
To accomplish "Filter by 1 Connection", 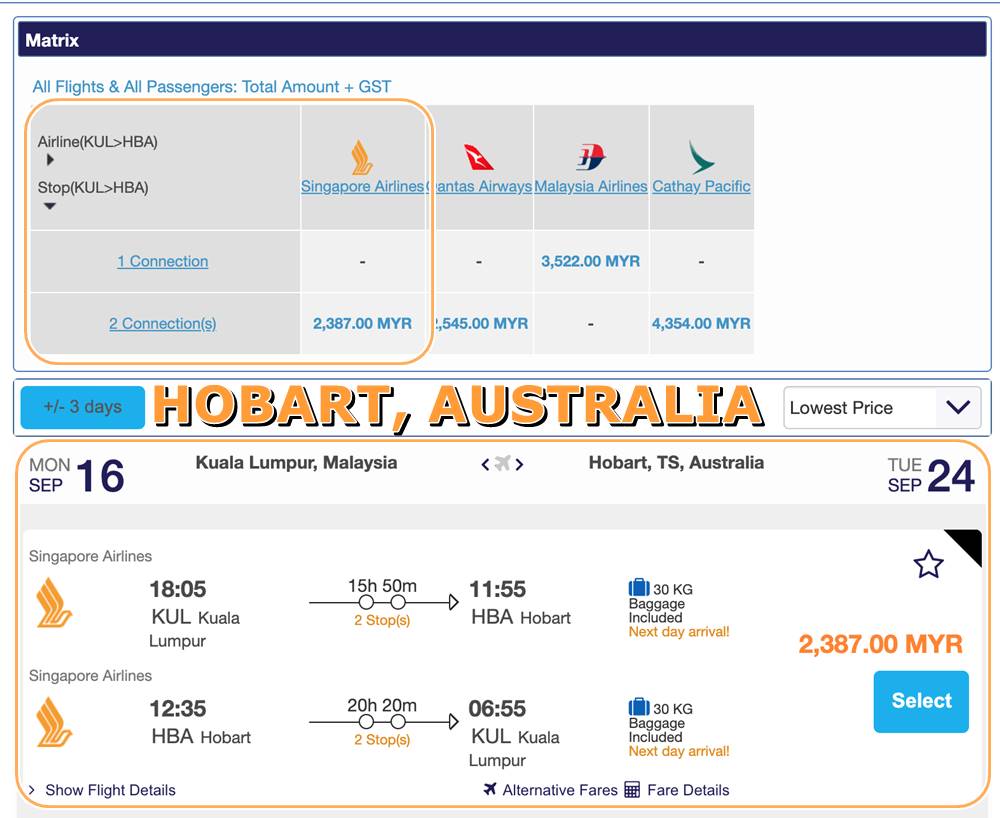I will coord(163,261).
